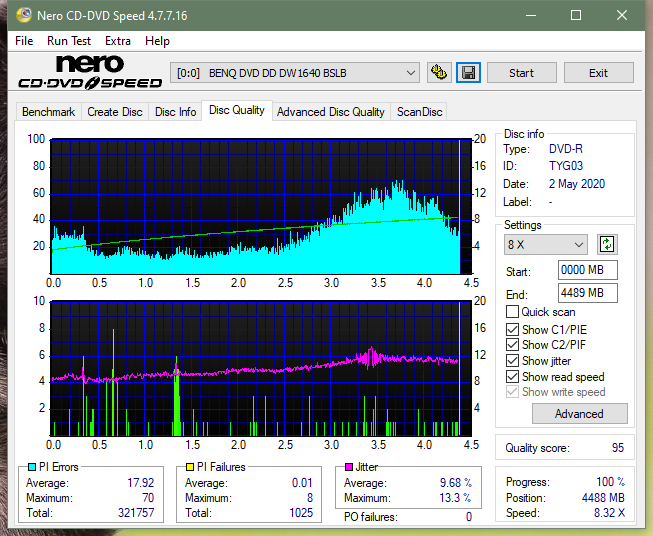Open the Run Test menu
Screen dimensions: 653x536
coord(69,41)
